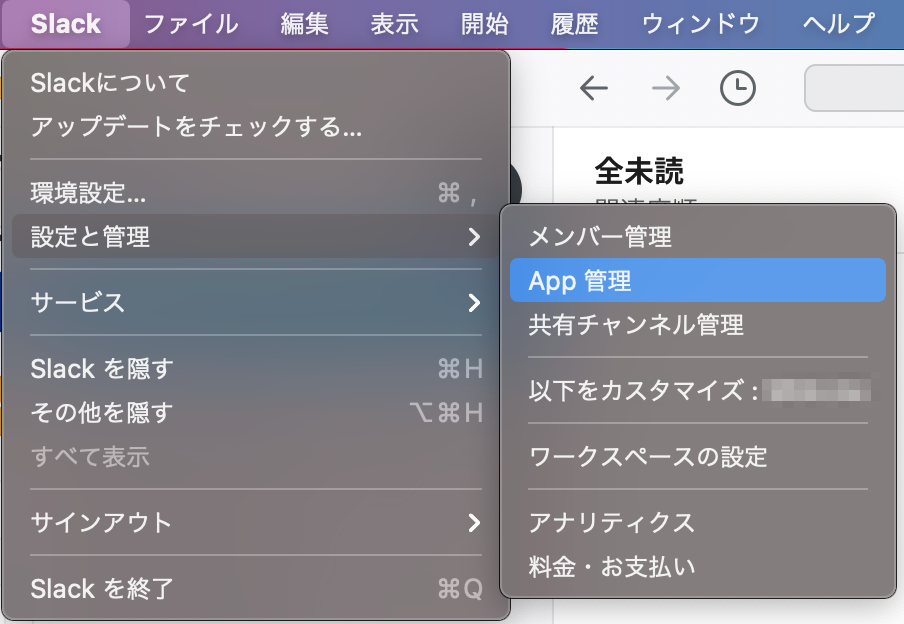Open the ヘルプ menu

point(839,24)
